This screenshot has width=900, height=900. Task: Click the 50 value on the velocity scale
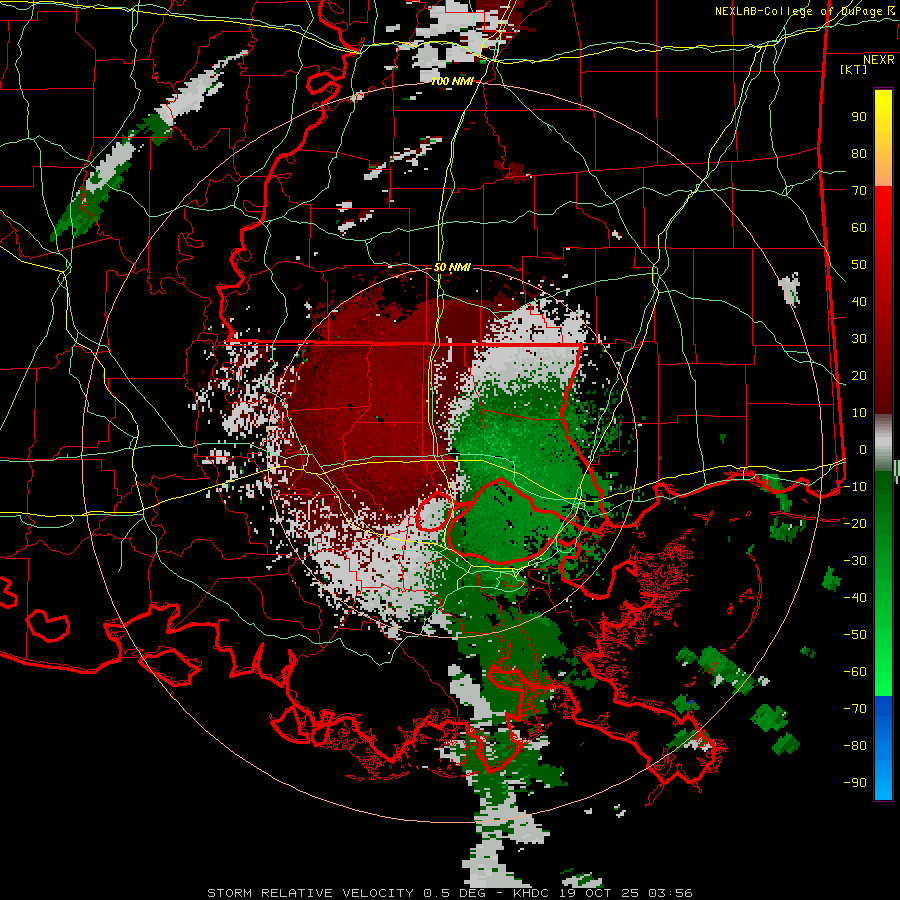point(859,265)
